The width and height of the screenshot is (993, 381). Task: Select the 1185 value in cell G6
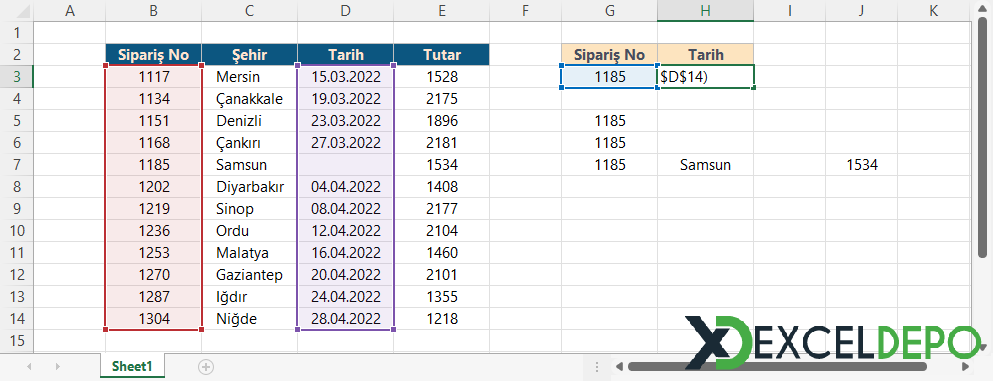pos(609,142)
